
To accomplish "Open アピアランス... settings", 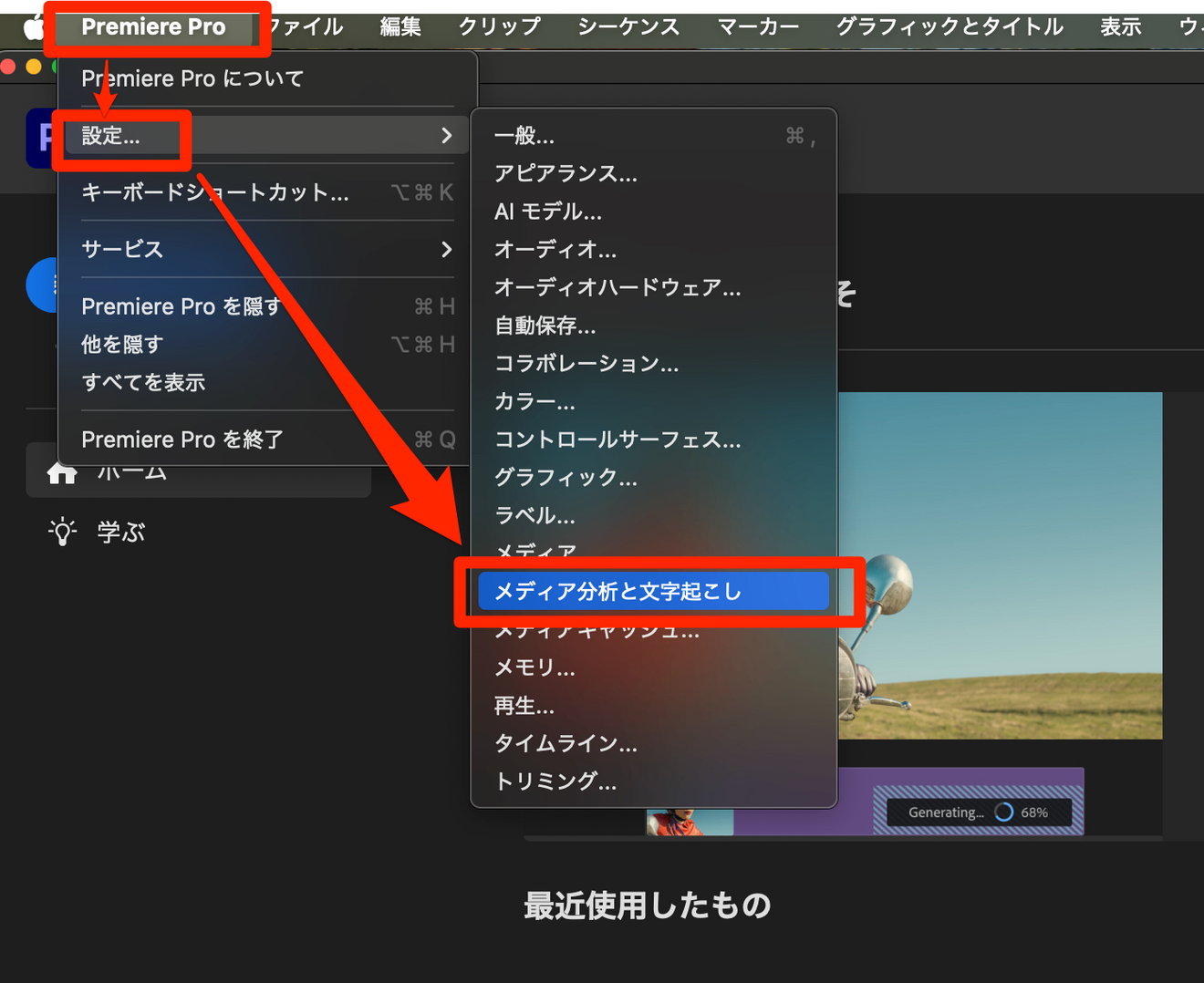I will coord(653,173).
